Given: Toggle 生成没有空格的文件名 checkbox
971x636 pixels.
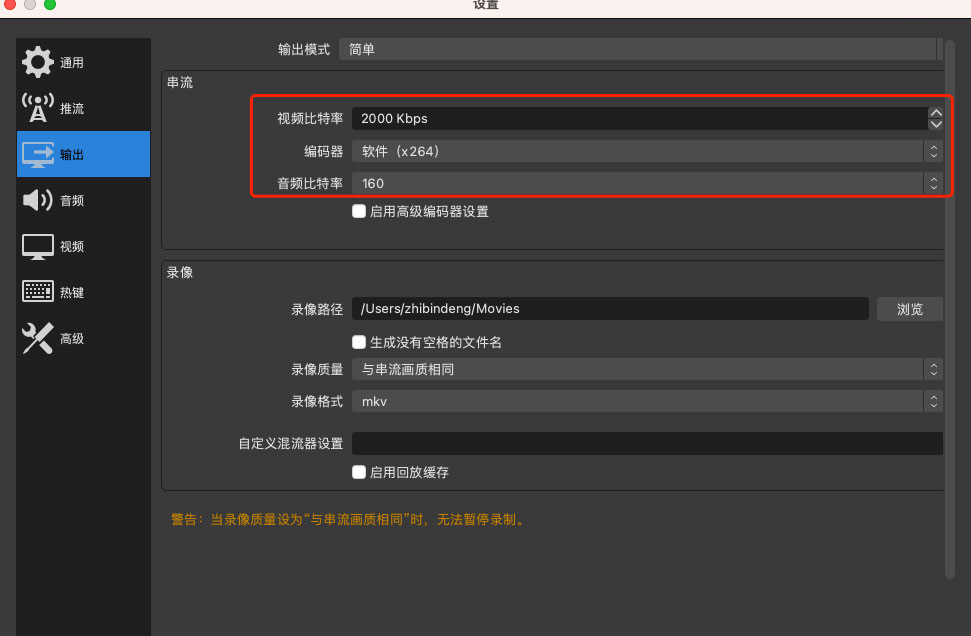Looking at the screenshot, I should pyautogui.click(x=359, y=342).
